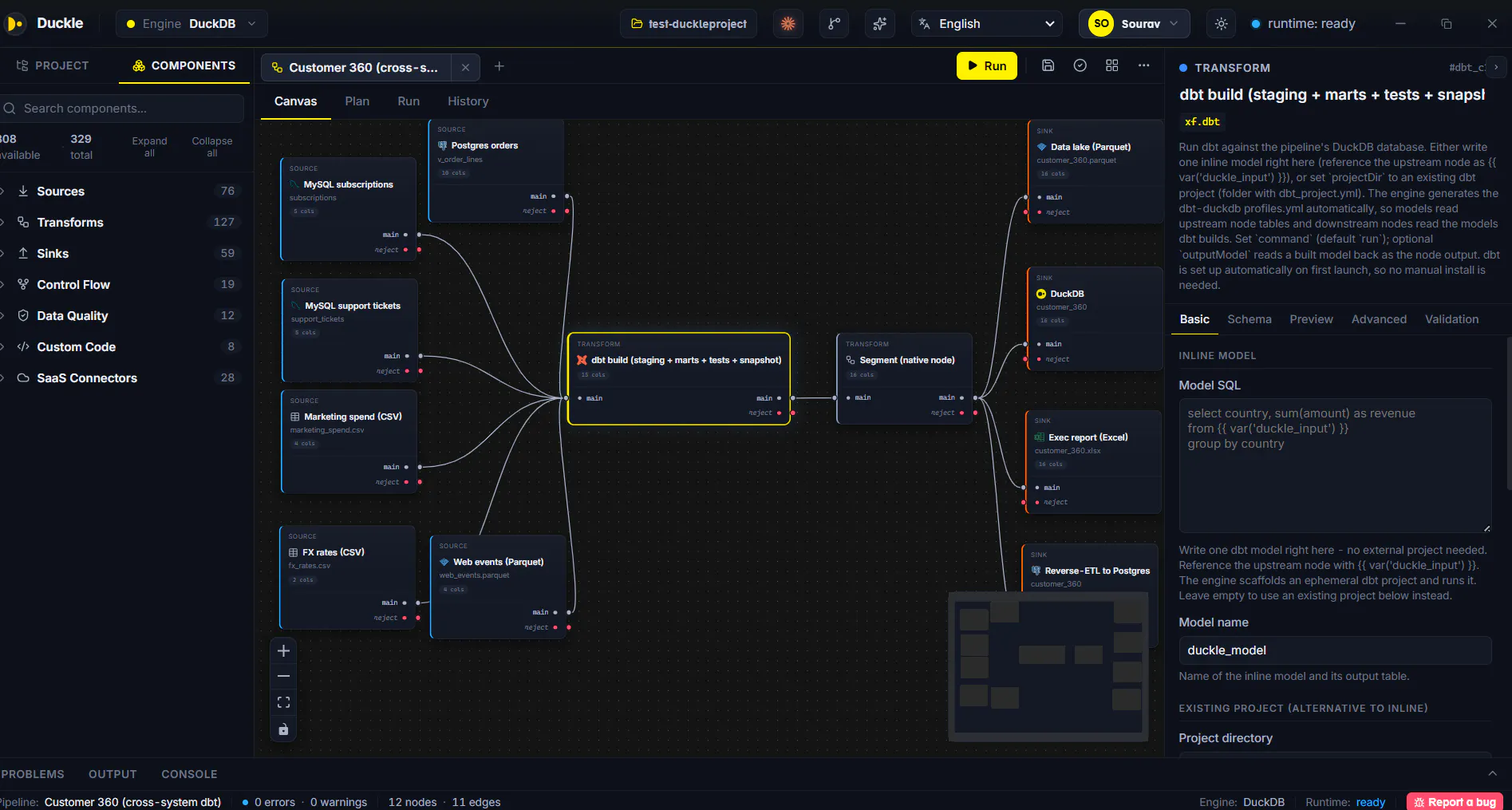Click the fit view icon
Screen dimensions: 1512x810
pos(283,702)
